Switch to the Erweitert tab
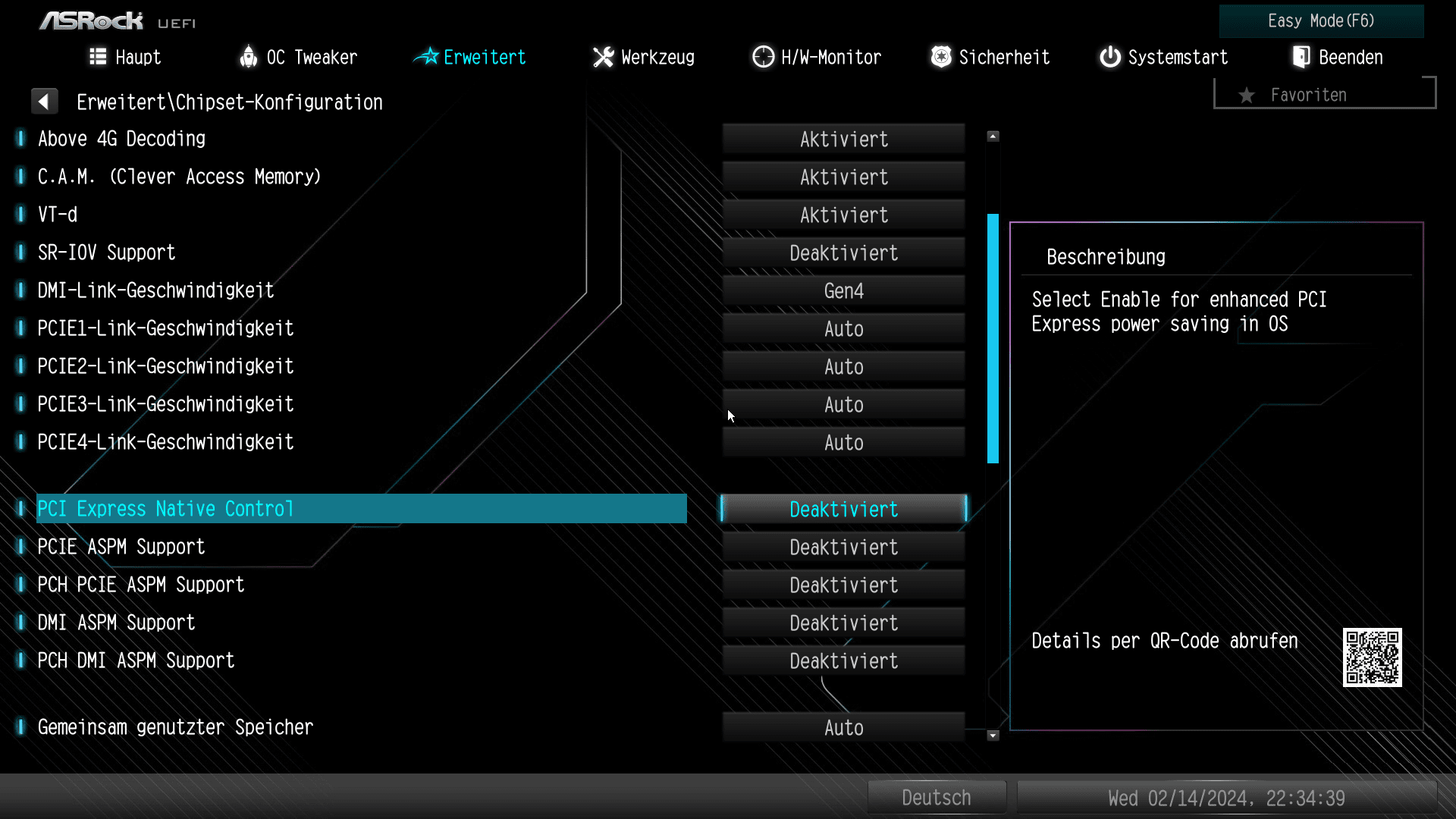Viewport: 1456px width, 819px height. click(470, 57)
